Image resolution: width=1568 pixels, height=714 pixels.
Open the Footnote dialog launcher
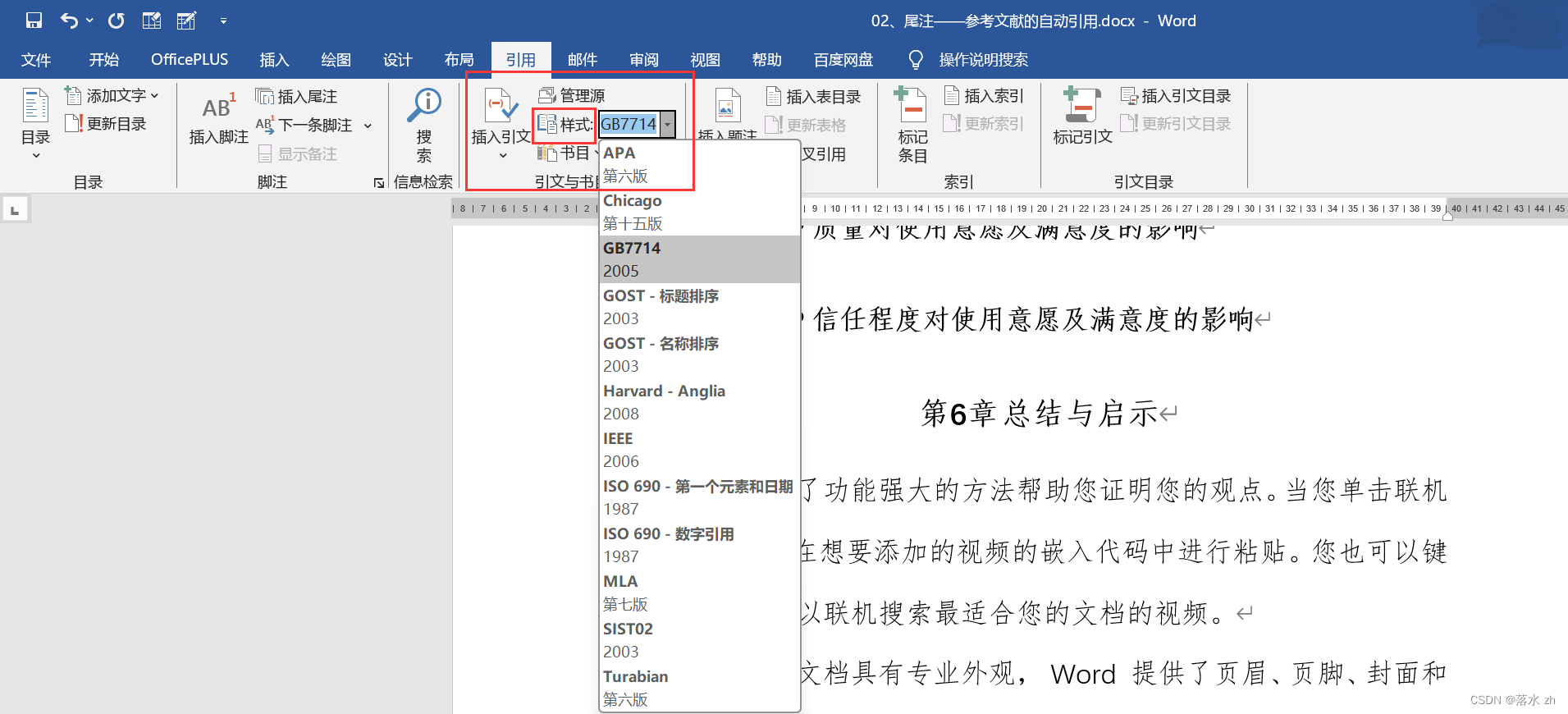click(x=378, y=183)
